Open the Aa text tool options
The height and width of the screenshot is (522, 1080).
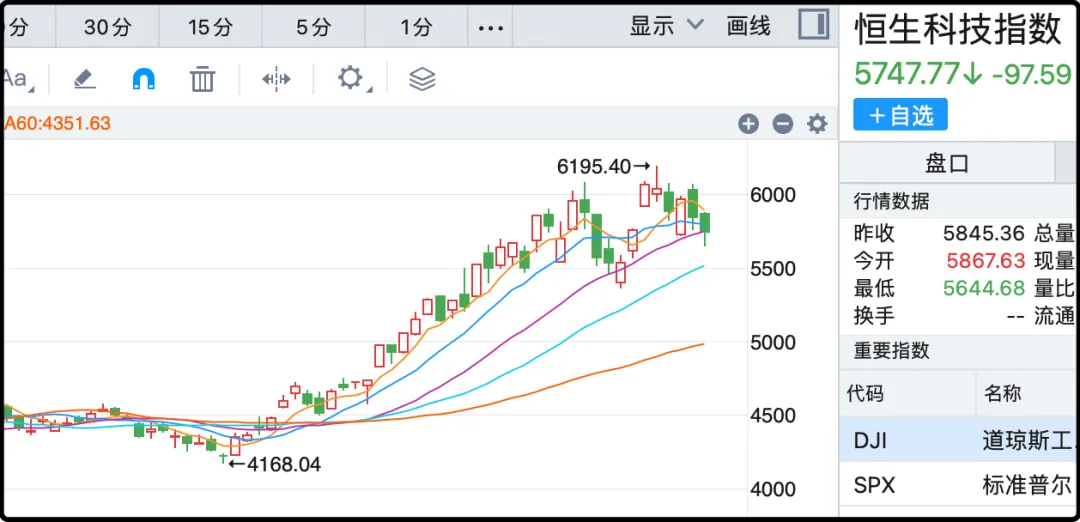click(x=17, y=79)
